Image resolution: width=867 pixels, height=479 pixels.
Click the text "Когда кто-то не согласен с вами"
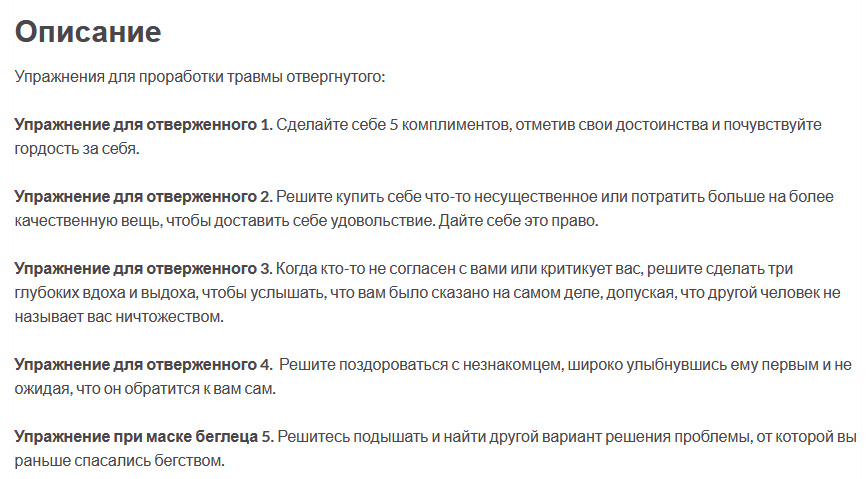pos(392,269)
